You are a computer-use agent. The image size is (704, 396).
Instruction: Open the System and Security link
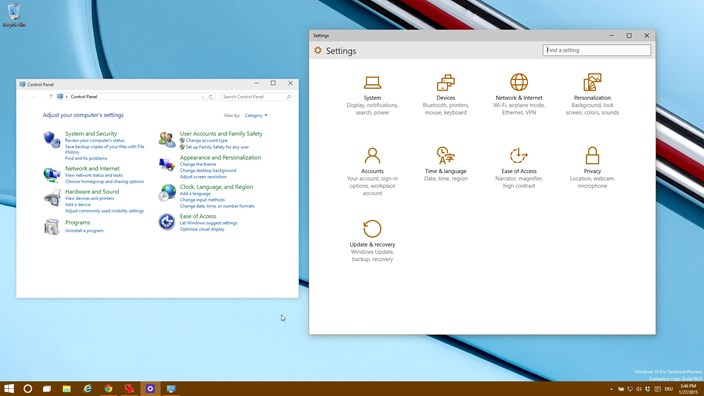click(x=91, y=134)
